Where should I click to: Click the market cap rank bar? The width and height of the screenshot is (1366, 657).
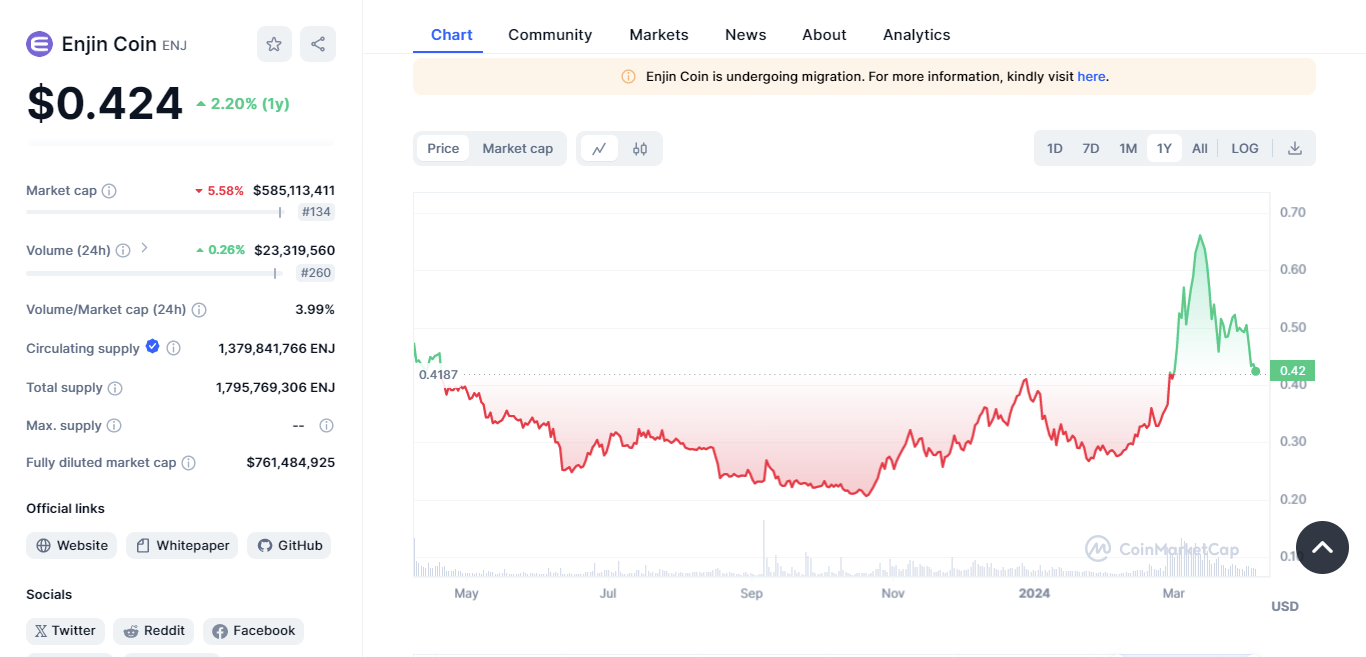pos(155,212)
